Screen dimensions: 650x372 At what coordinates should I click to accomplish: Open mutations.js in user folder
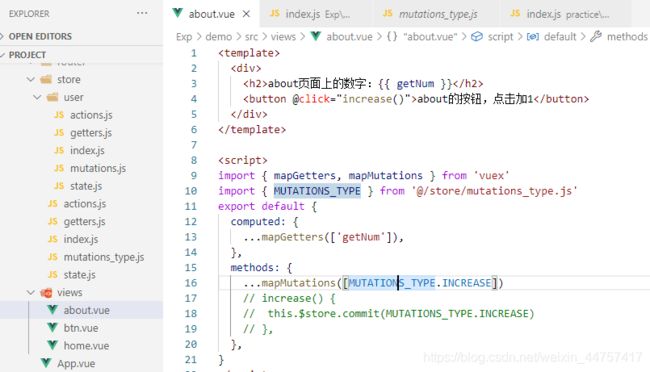click(x=98, y=168)
